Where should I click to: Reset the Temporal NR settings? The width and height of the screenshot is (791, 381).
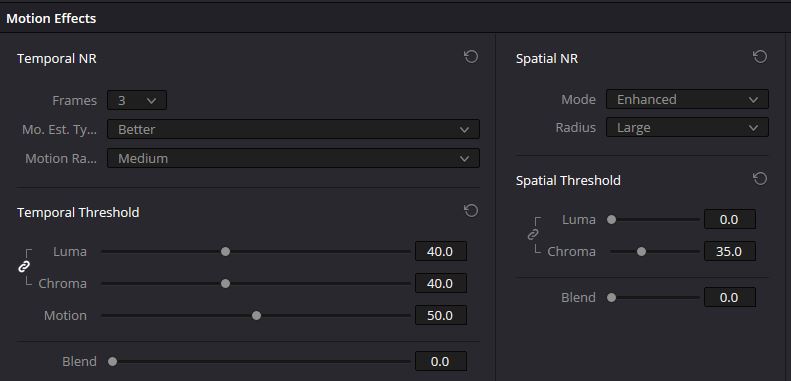point(471,57)
